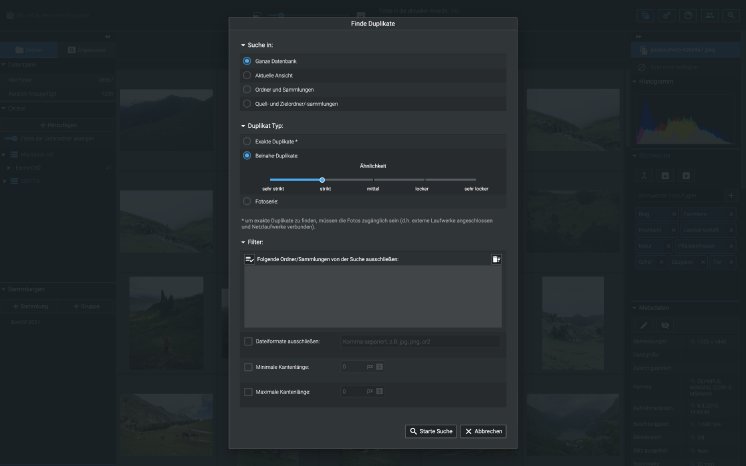Select Exakte Duplikate radio button

[248, 141]
